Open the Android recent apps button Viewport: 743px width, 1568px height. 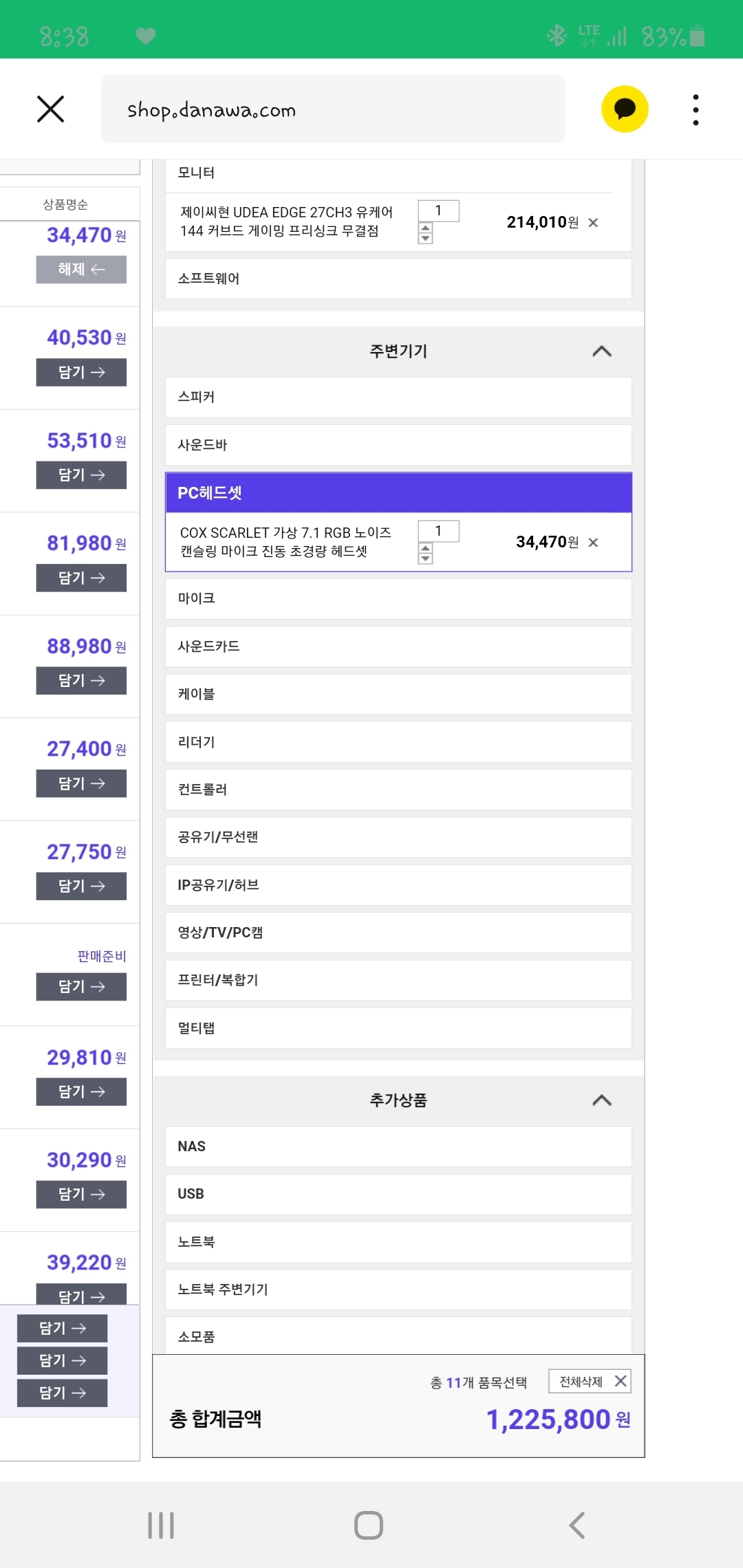[x=161, y=1525]
